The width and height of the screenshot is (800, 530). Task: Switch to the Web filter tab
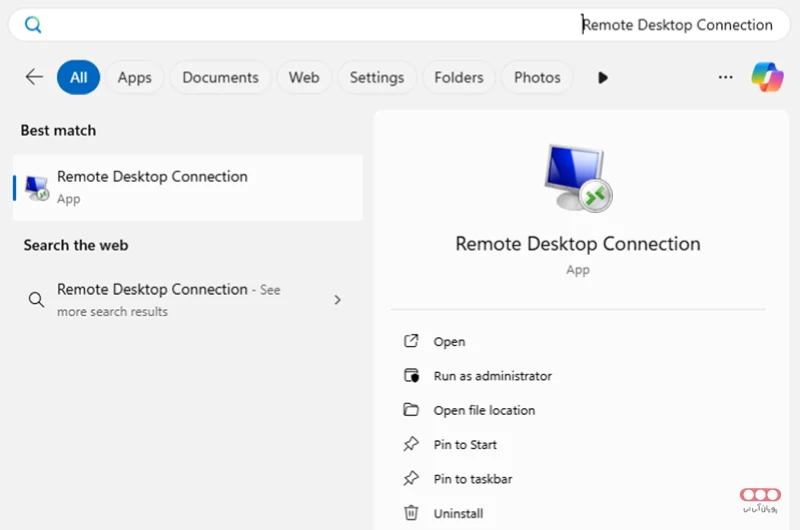point(304,77)
